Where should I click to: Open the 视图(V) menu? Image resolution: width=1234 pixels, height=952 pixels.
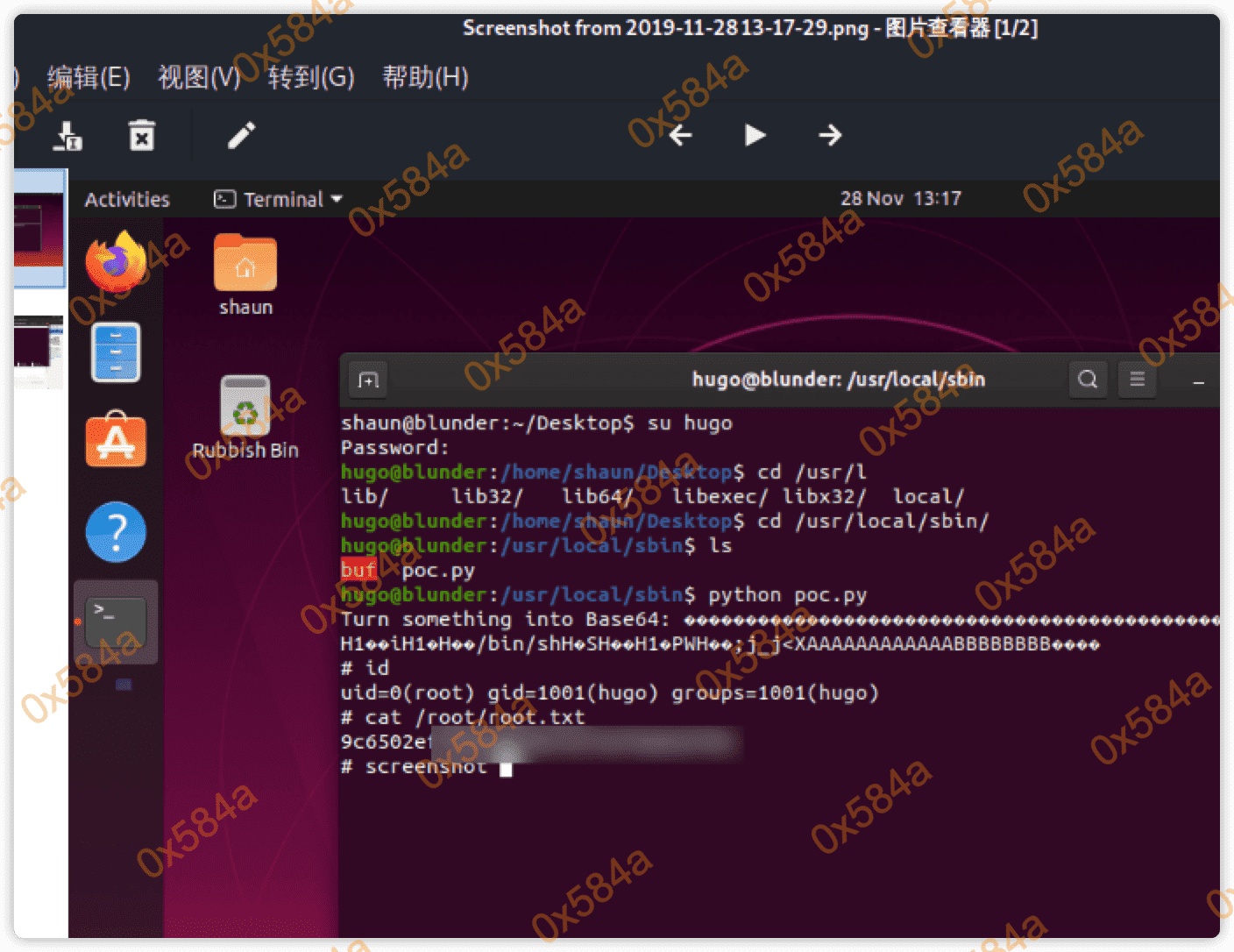pos(199,77)
